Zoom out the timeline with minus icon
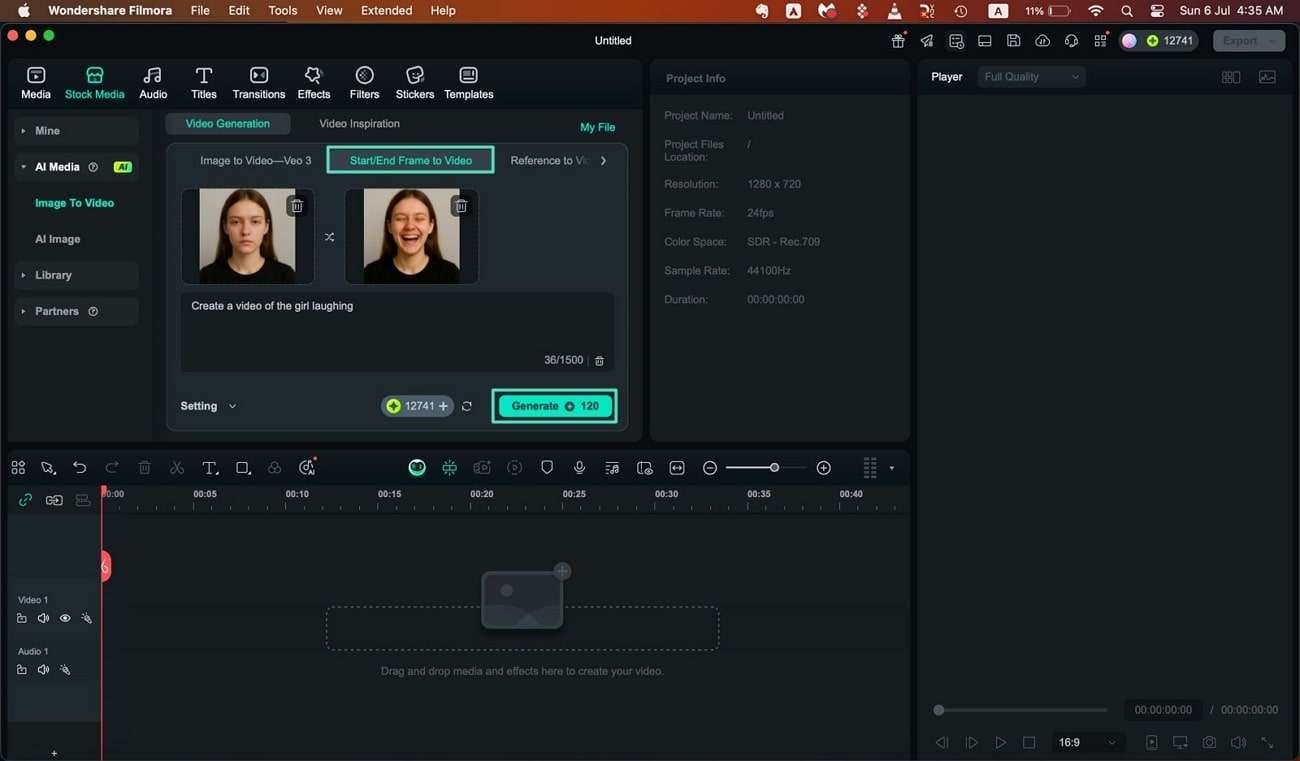 pyautogui.click(x=710, y=468)
